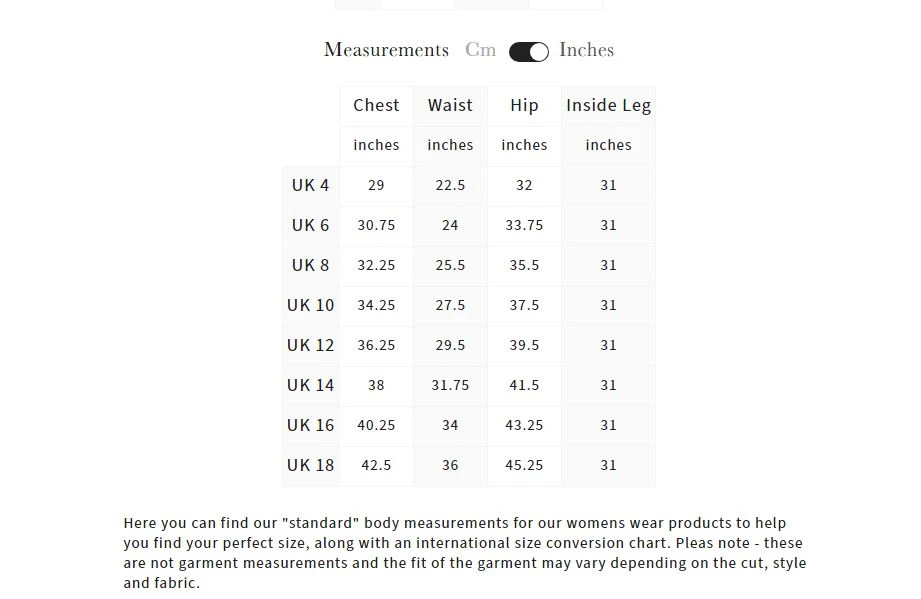Select the UK 6 size row label
Viewport: 921px width, 599px height.
click(310, 225)
